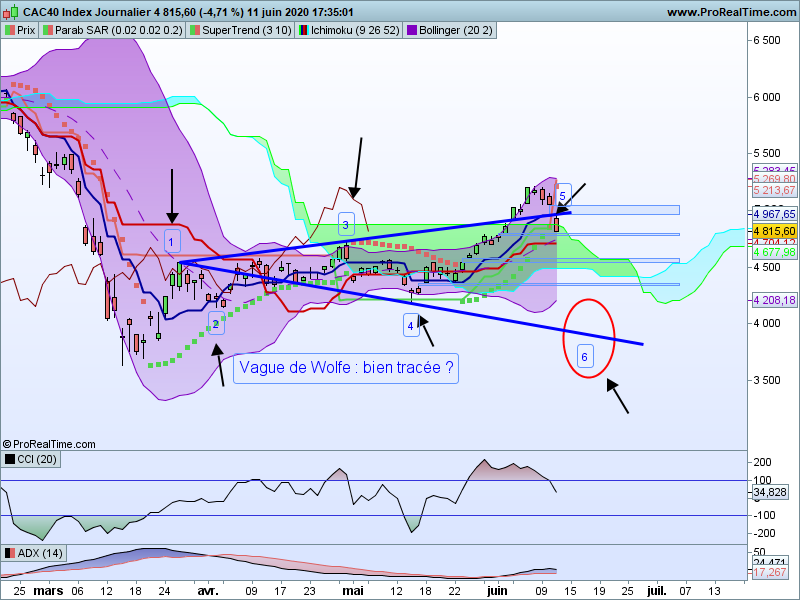Click the 200 level on the CCI scale
Viewport: 800px width, 600px height.
coord(762,462)
